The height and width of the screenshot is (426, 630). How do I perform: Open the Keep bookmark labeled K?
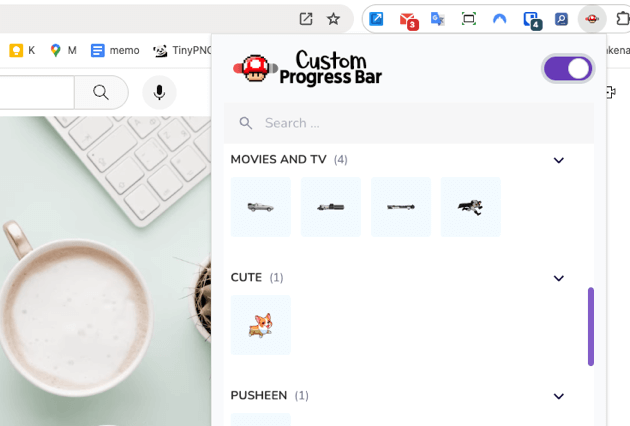click(x=22, y=50)
